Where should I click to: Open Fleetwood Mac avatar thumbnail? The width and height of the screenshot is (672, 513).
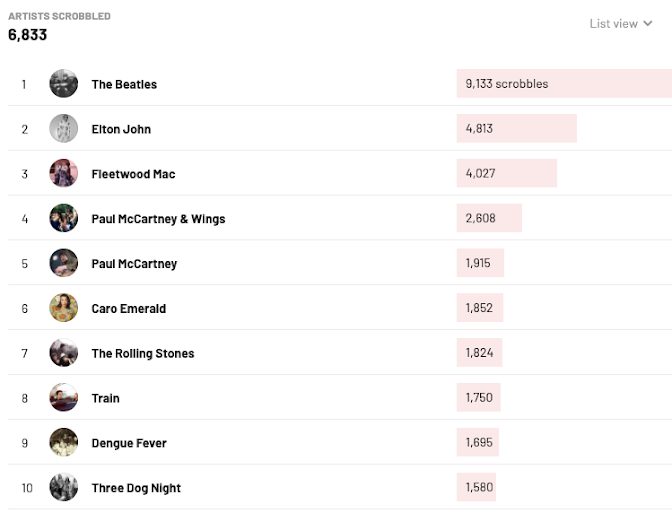pos(63,174)
